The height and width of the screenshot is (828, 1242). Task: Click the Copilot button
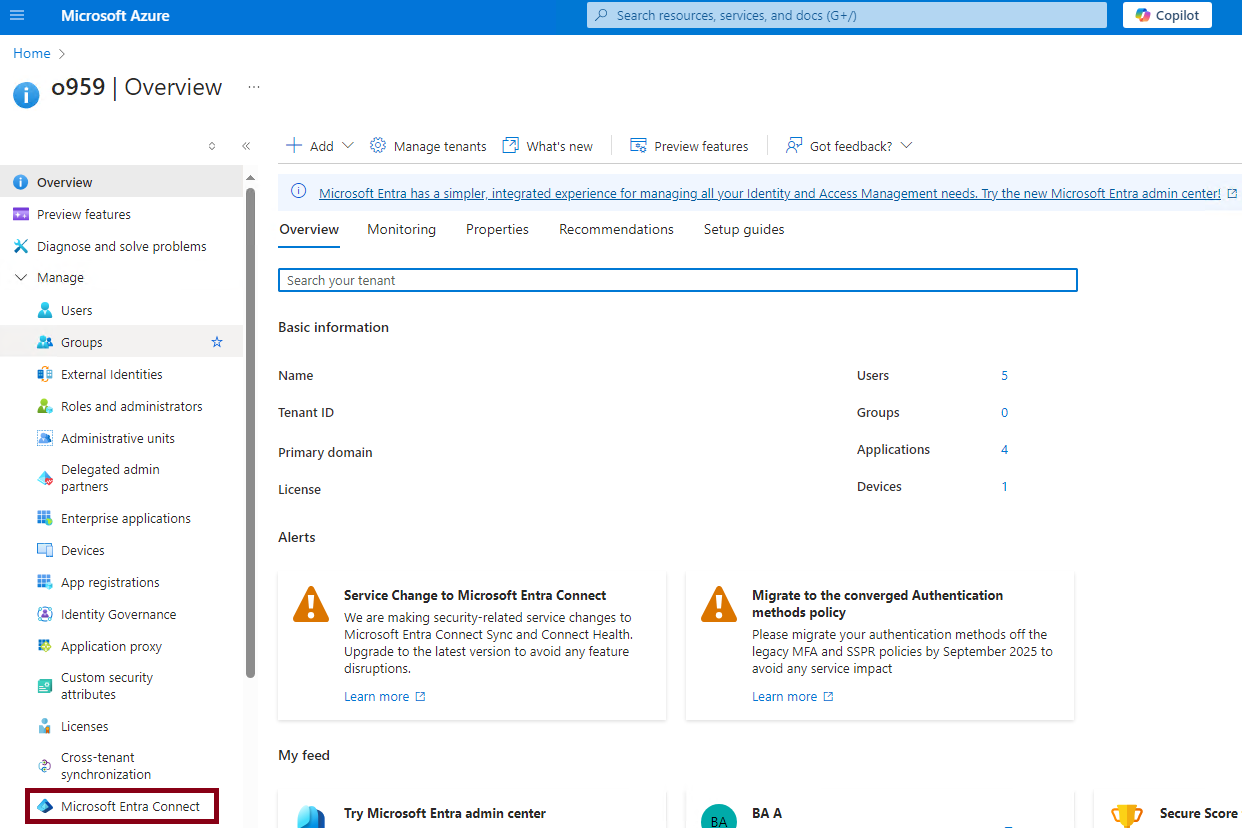(1167, 15)
